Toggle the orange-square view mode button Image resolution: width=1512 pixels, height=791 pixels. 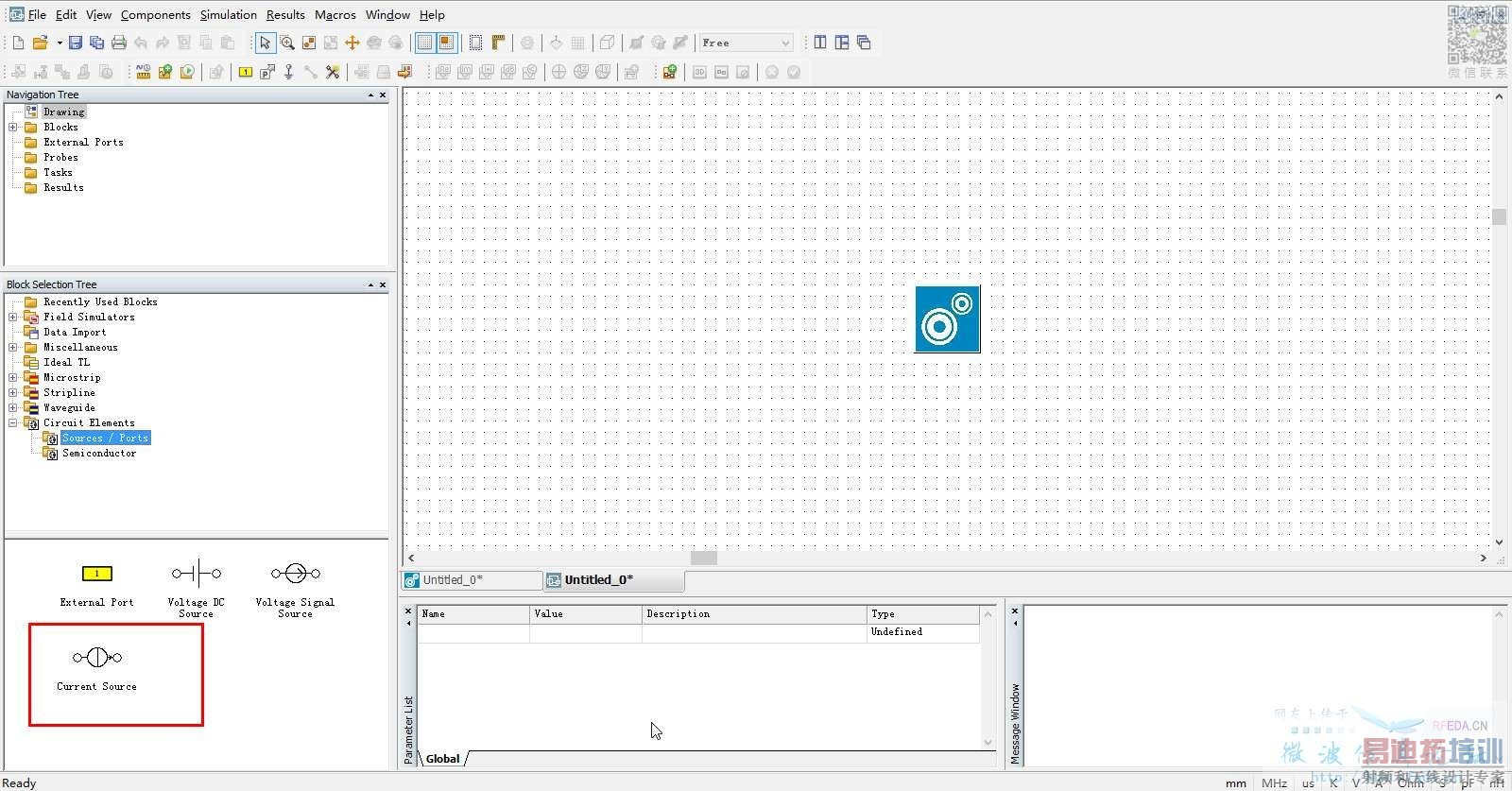446,43
